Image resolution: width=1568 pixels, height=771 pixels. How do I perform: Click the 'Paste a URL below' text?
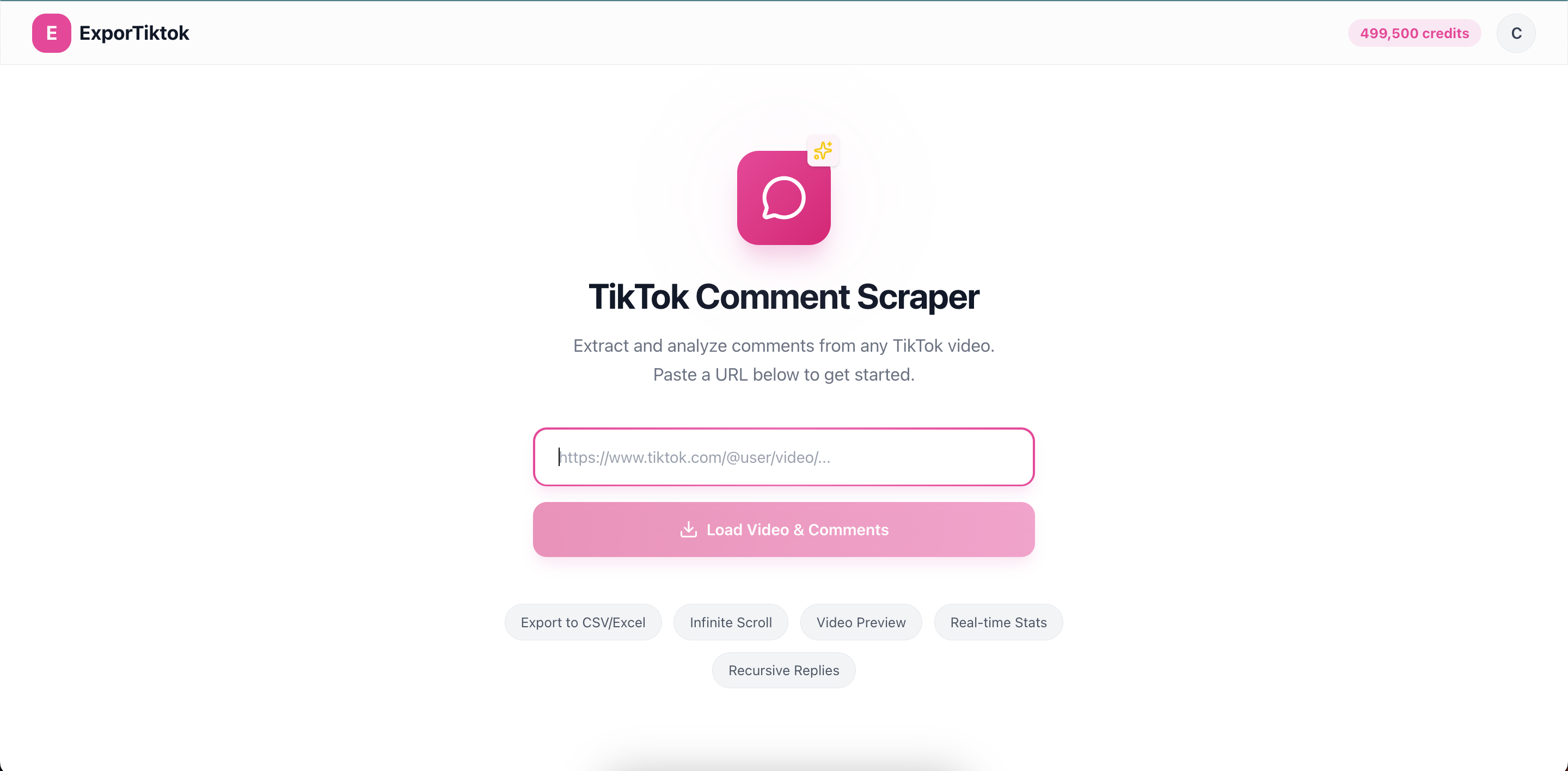pyautogui.click(x=783, y=374)
